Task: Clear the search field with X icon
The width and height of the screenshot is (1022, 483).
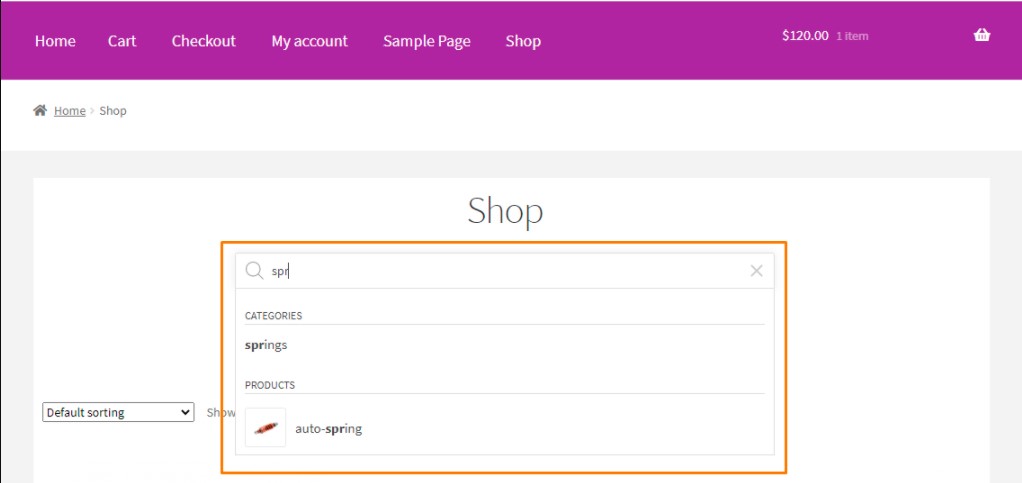Action: click(x=756, y=271)
